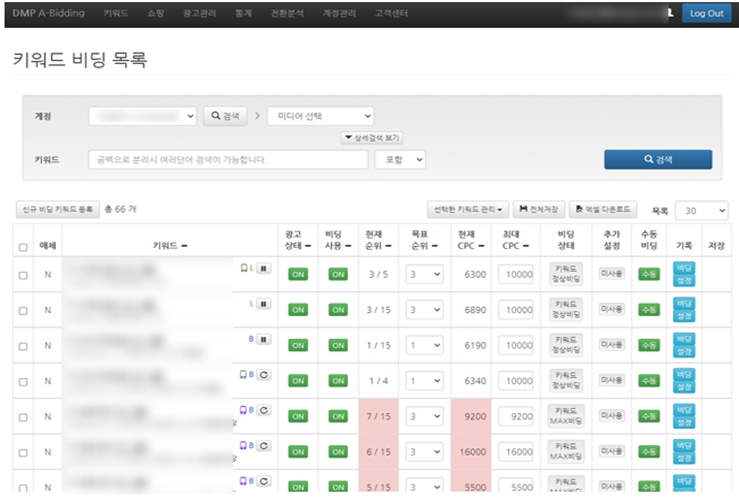Sort by the 최대 CPC column header
Viewport: 739px width, 500px height.
click(516, 239)
